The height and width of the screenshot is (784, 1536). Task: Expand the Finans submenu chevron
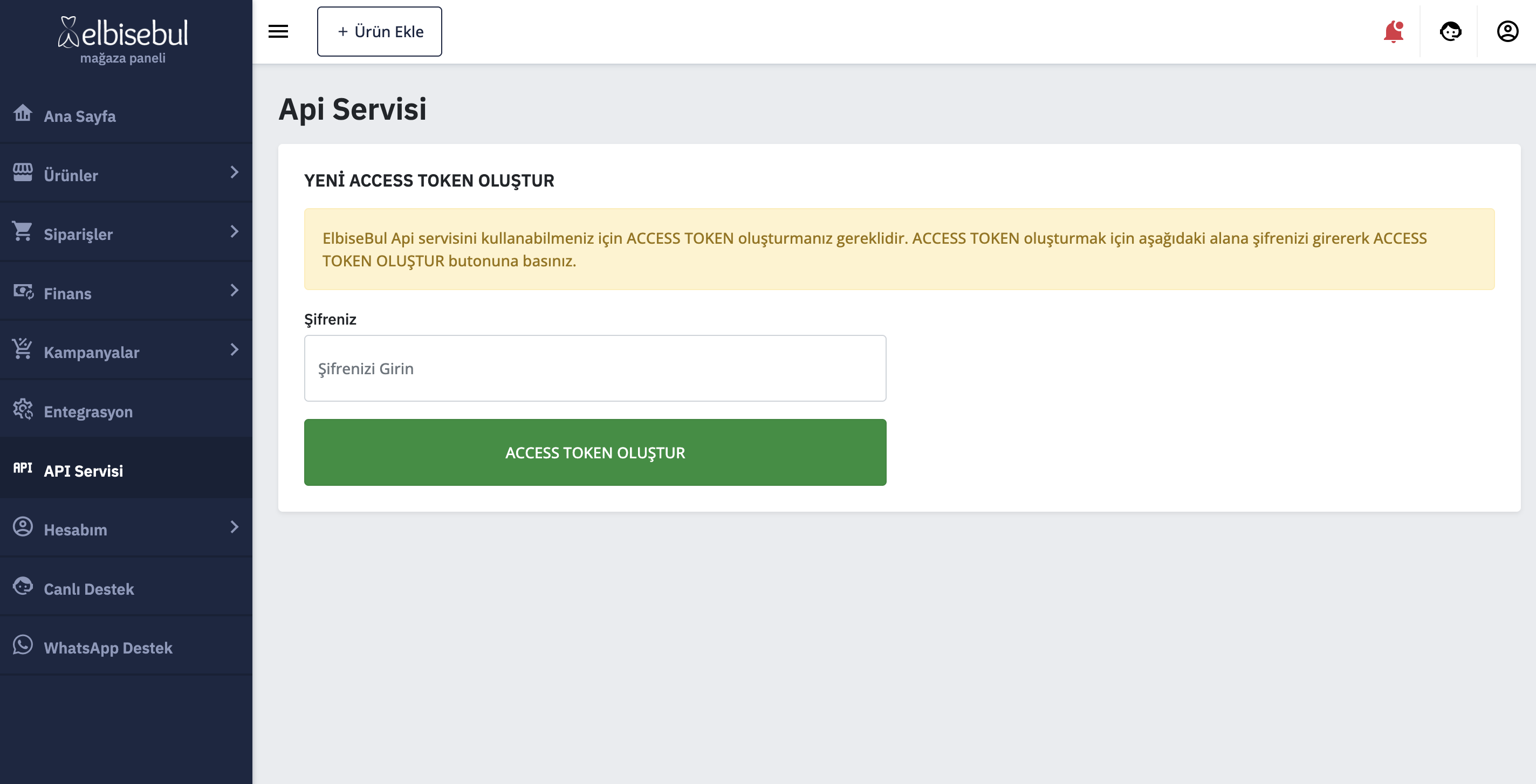234,290
